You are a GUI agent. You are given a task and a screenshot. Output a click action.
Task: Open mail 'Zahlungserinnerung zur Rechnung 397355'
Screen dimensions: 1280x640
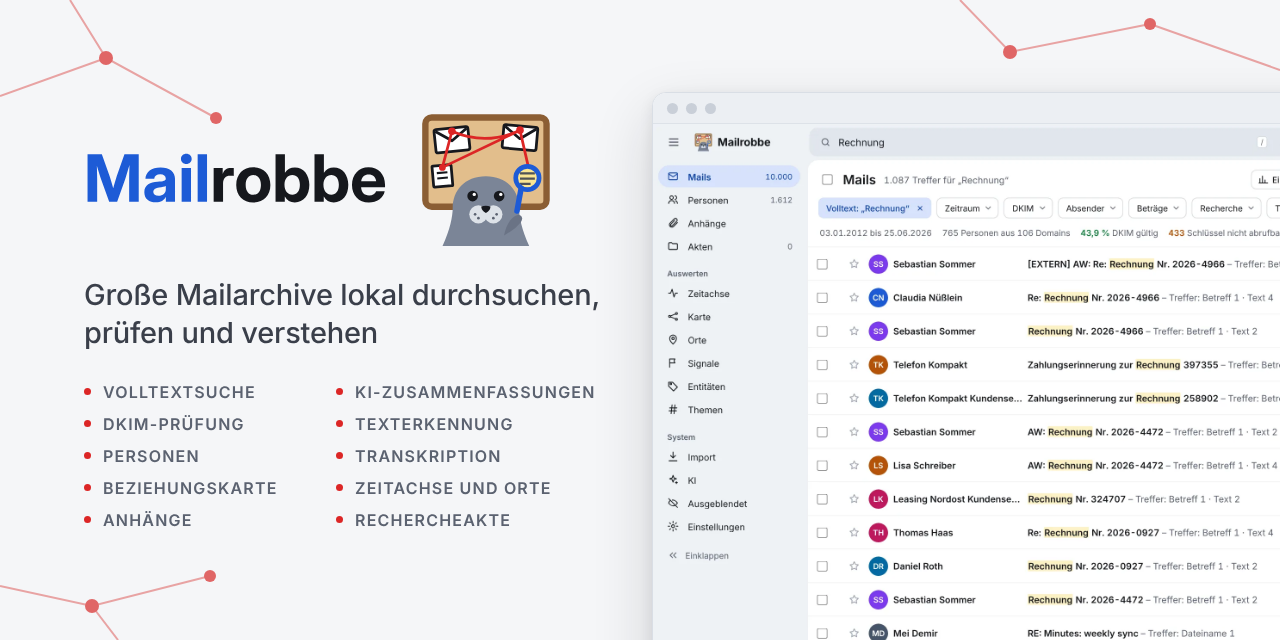tap(1123, 365)
